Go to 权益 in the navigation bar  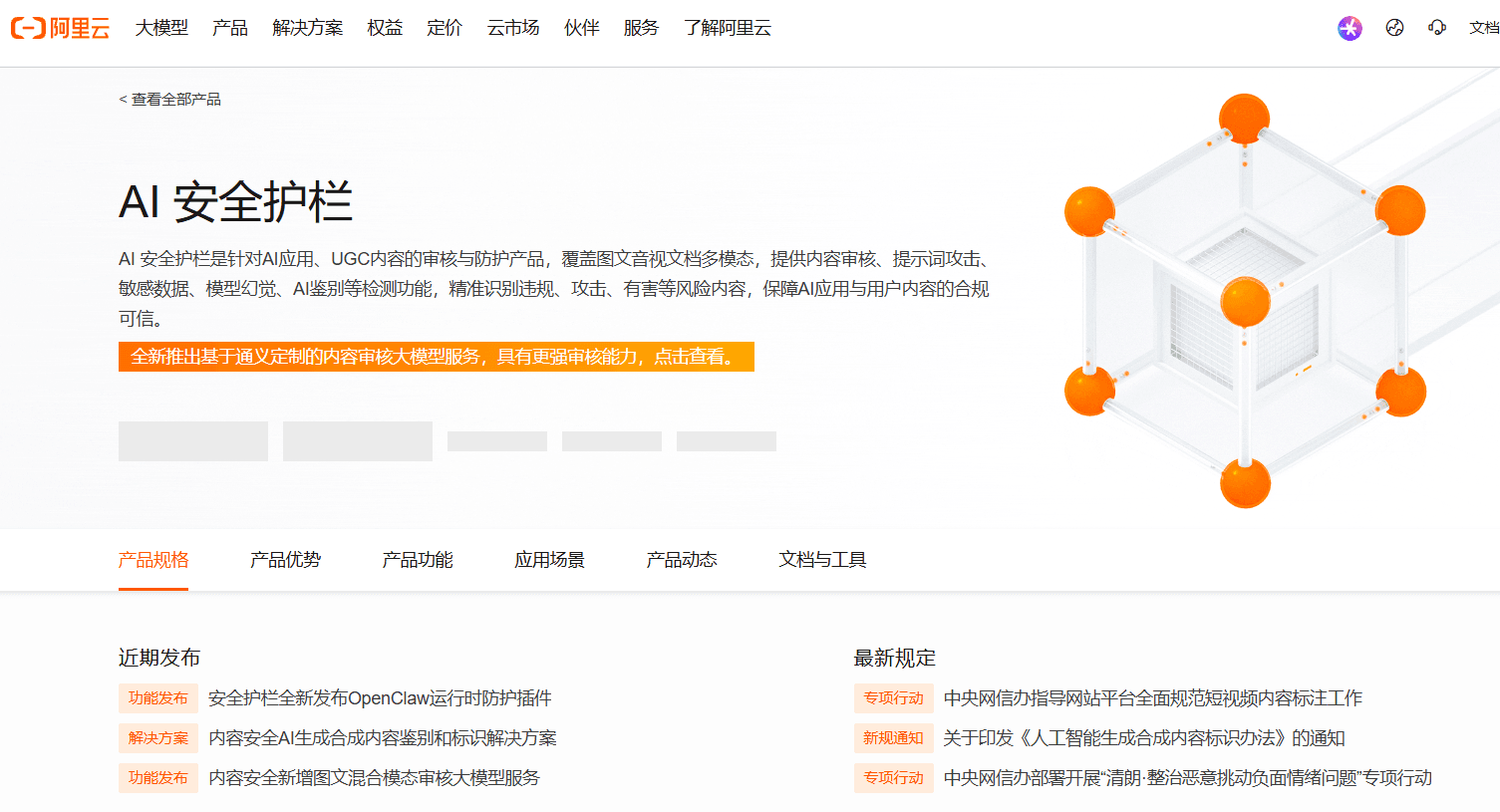[385, 28]
